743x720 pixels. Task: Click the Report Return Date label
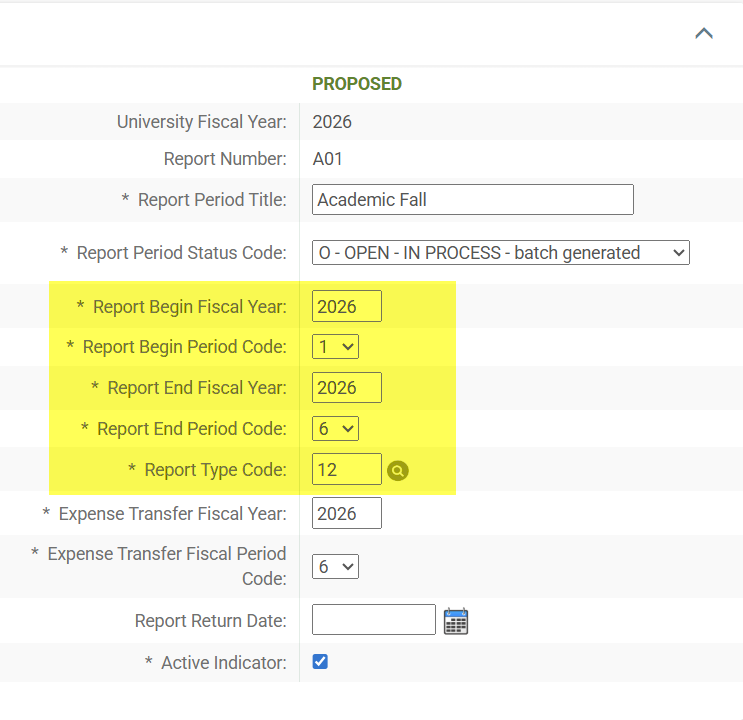(x=210, y=621)
